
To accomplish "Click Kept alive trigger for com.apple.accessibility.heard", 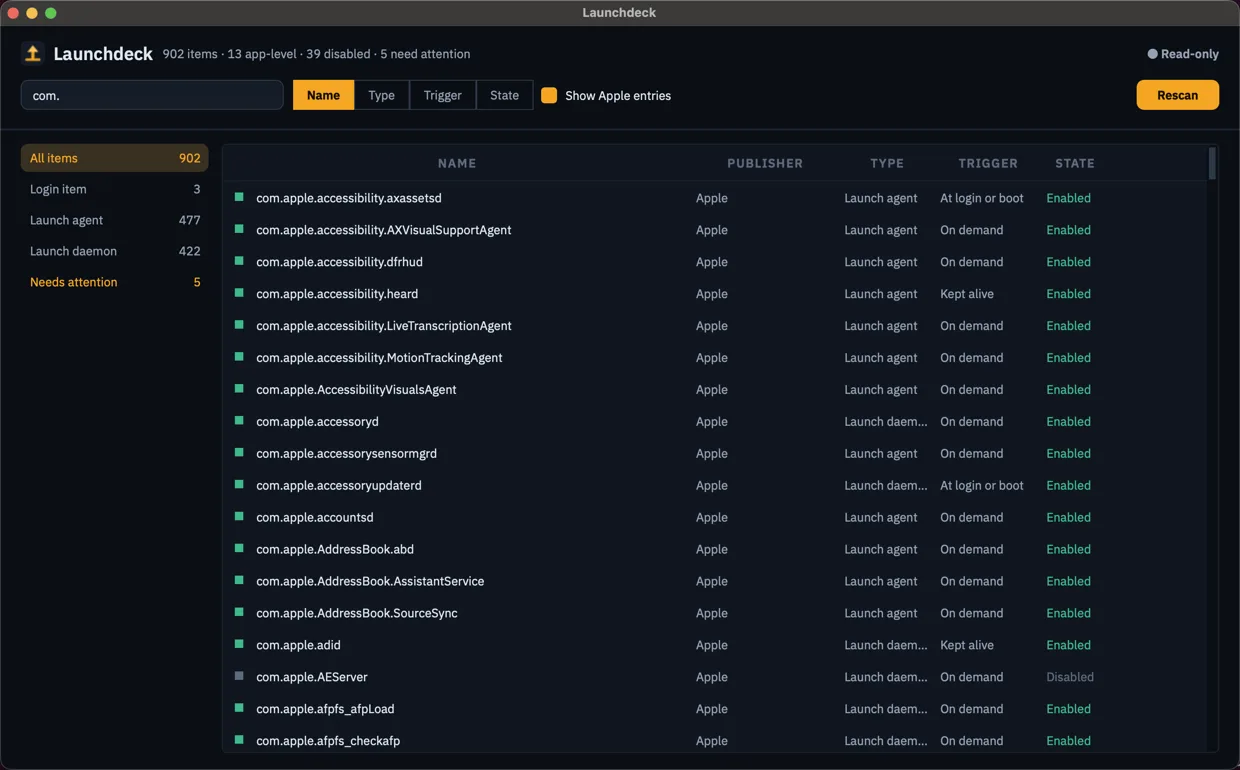I will coord(967,294).
